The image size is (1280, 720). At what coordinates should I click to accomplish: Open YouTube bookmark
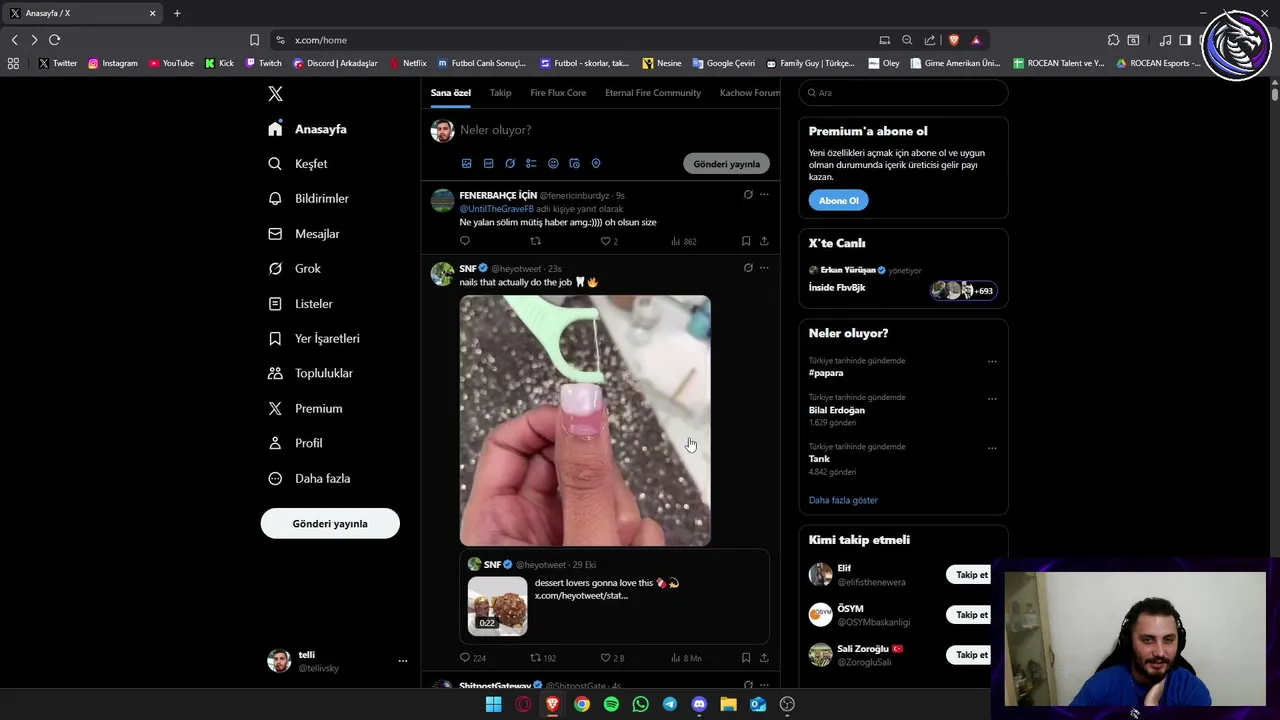[x=171, y=63]
